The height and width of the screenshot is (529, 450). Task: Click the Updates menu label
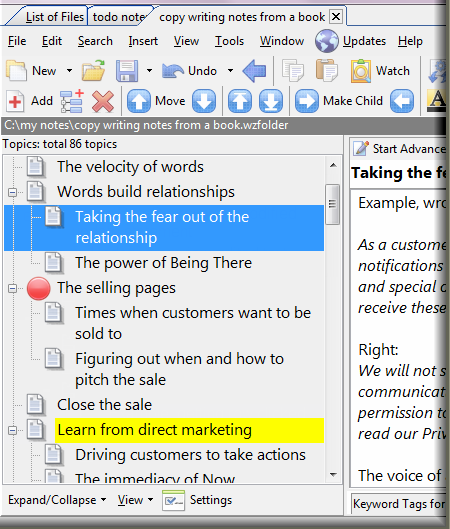pos(364,41)
